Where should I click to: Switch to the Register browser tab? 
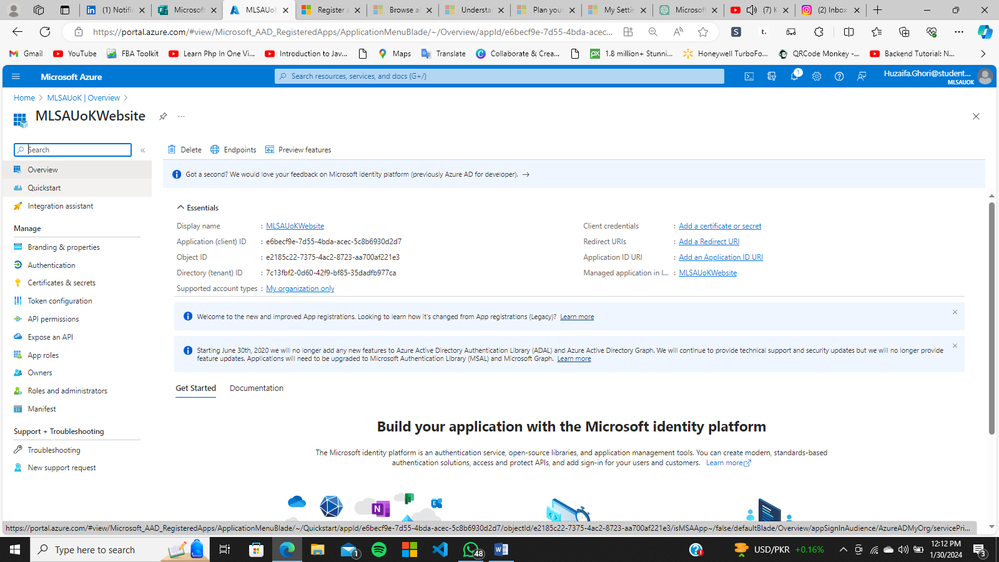click(x=331, y=10)
